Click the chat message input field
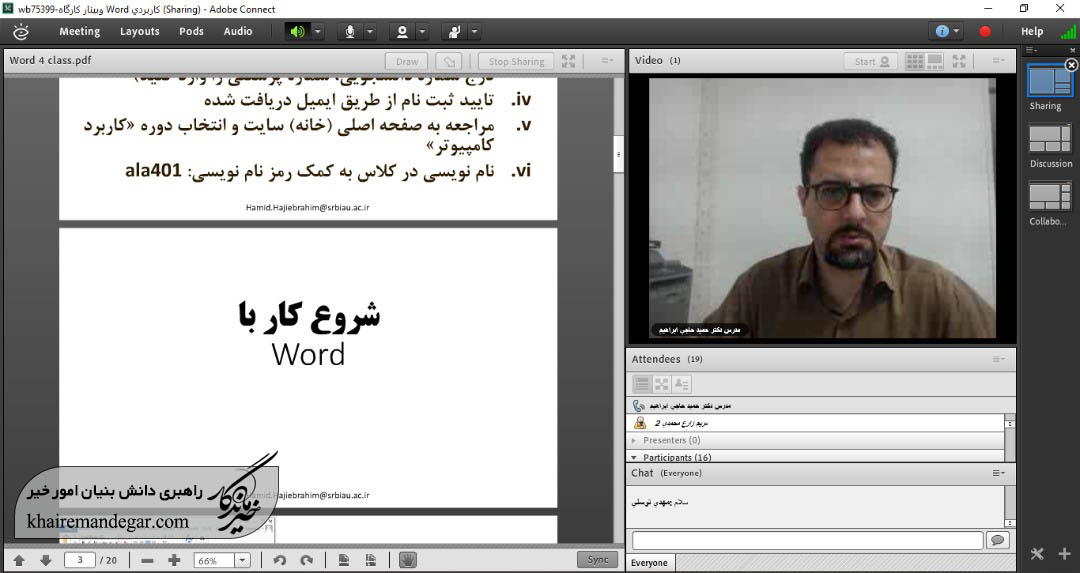The width and height of the screenshot is (1080, 573). coord(807,541)
